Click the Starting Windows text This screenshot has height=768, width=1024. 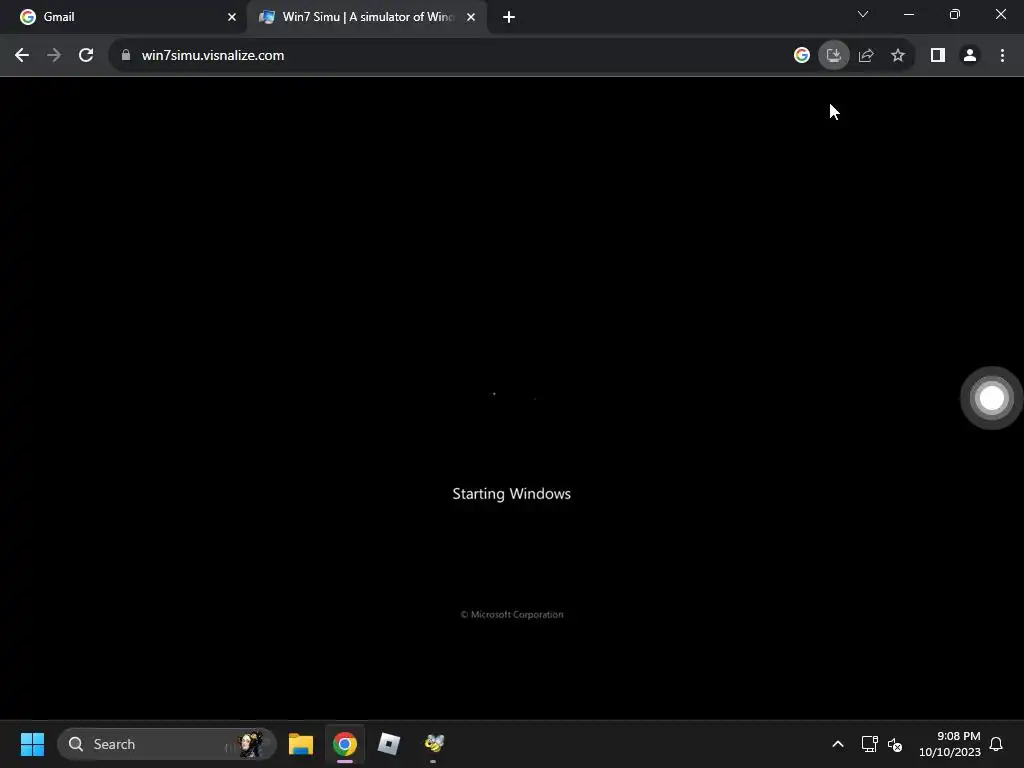(511, 494)
